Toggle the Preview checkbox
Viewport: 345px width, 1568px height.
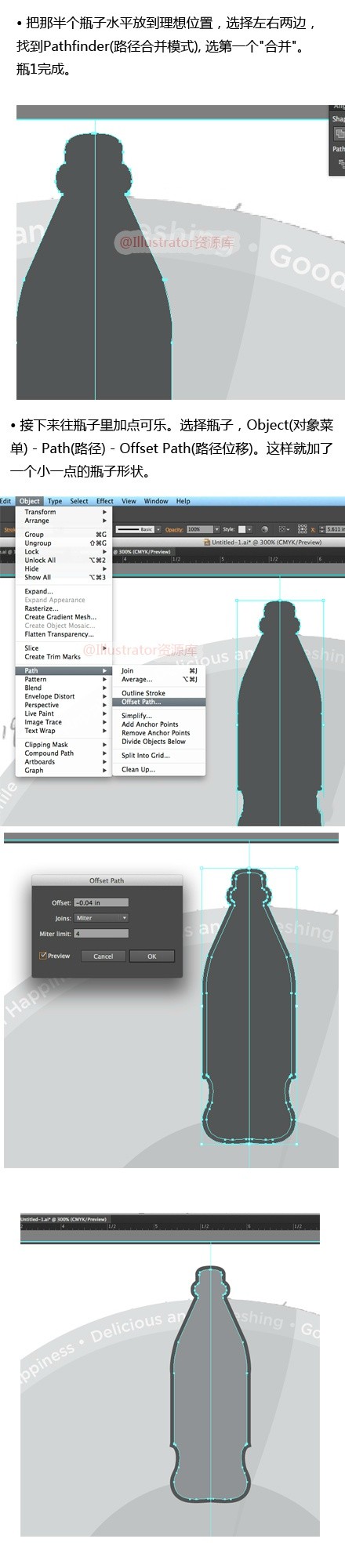43,956
